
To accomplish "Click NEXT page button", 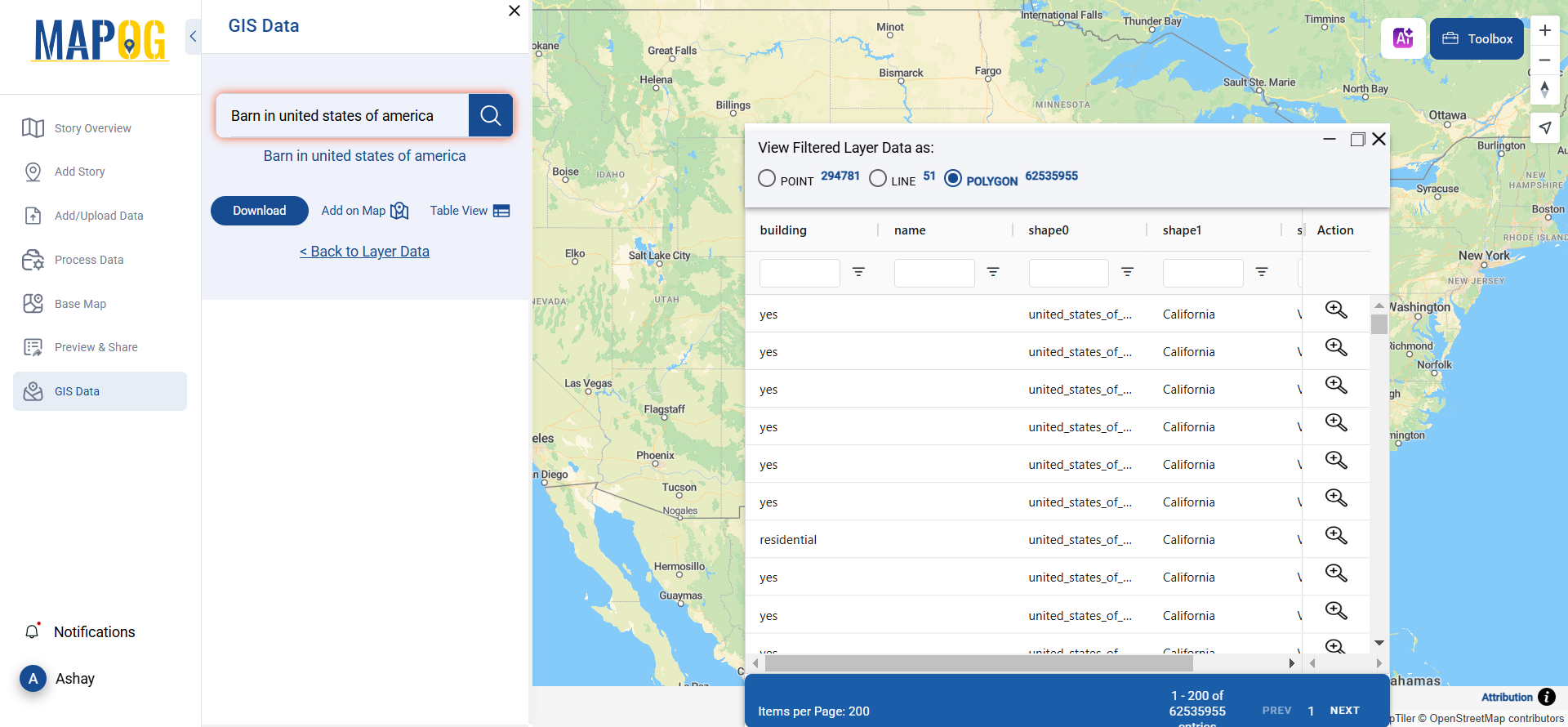I will [1344, 711].
